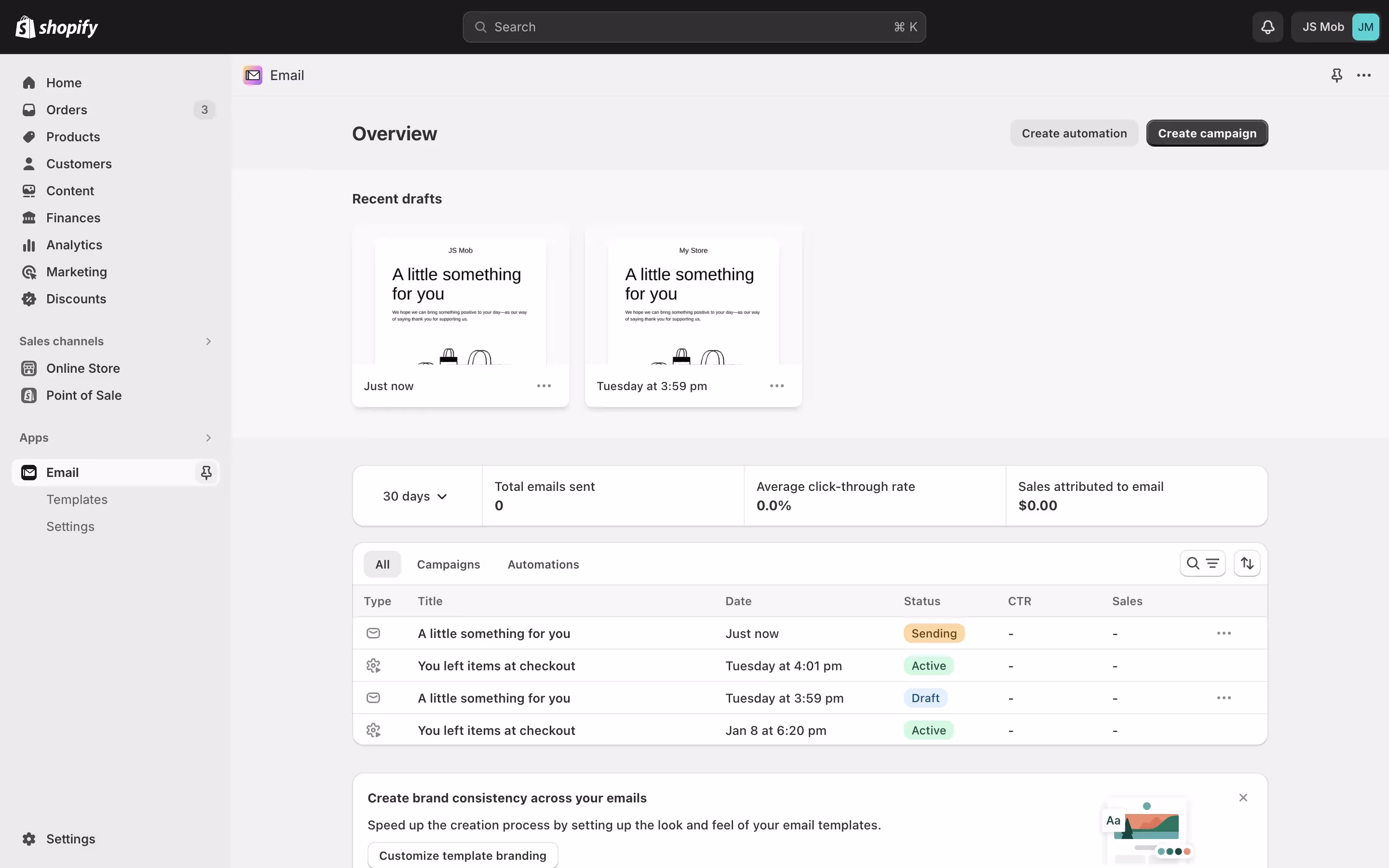Expand the Apps section chevron
This screenshot has height=868, width=1389.
click(208, 438)
